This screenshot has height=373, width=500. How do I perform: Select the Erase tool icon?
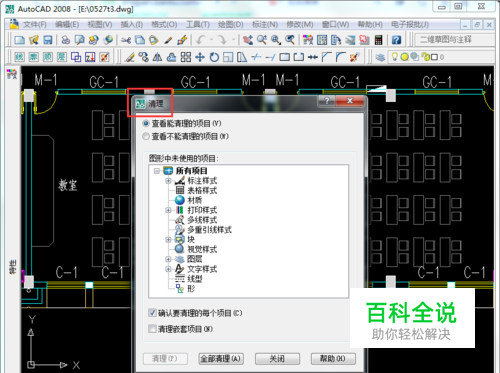(x=130, y=57)
